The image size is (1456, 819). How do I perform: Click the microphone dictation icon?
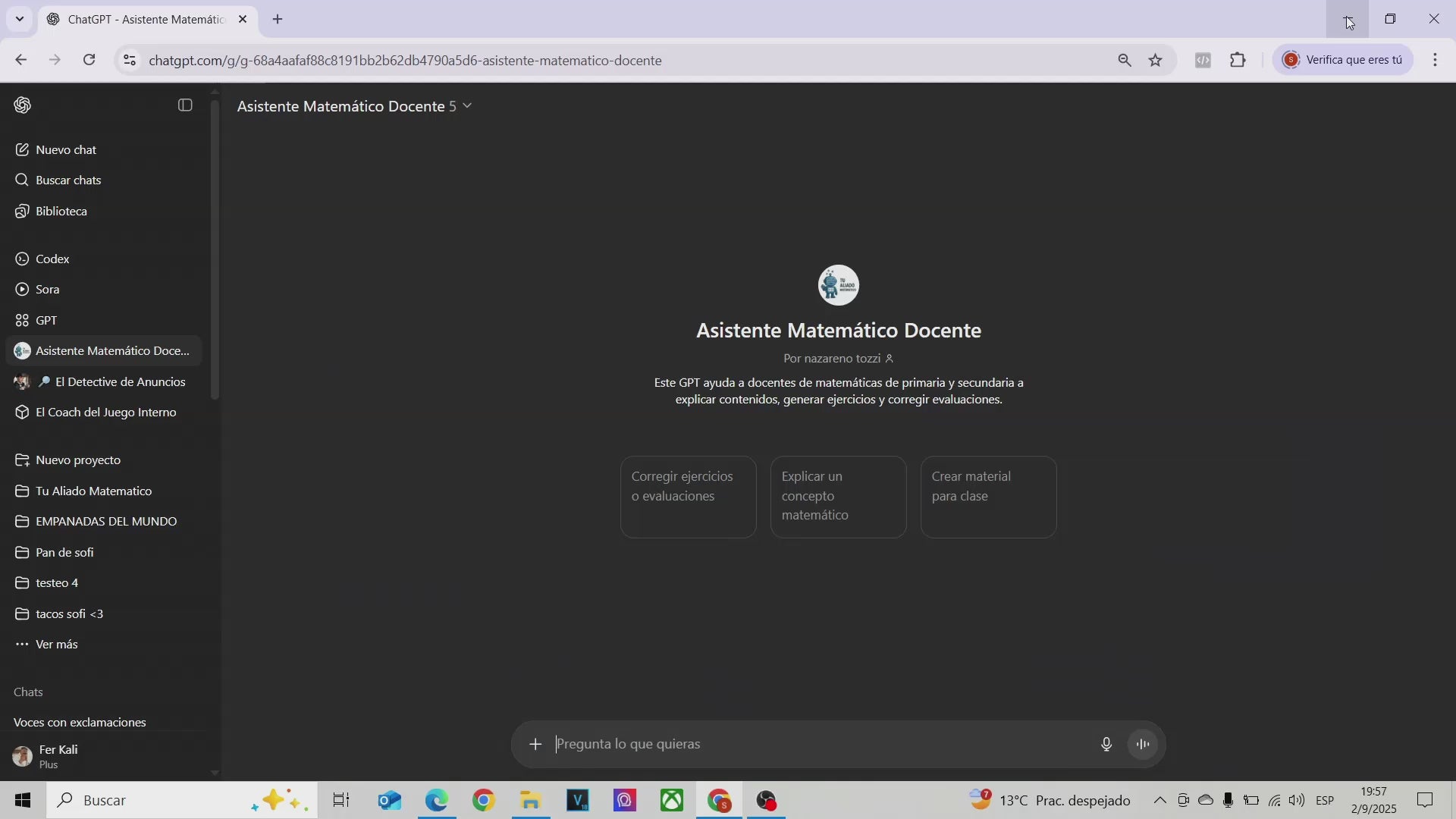point(1106,745)
